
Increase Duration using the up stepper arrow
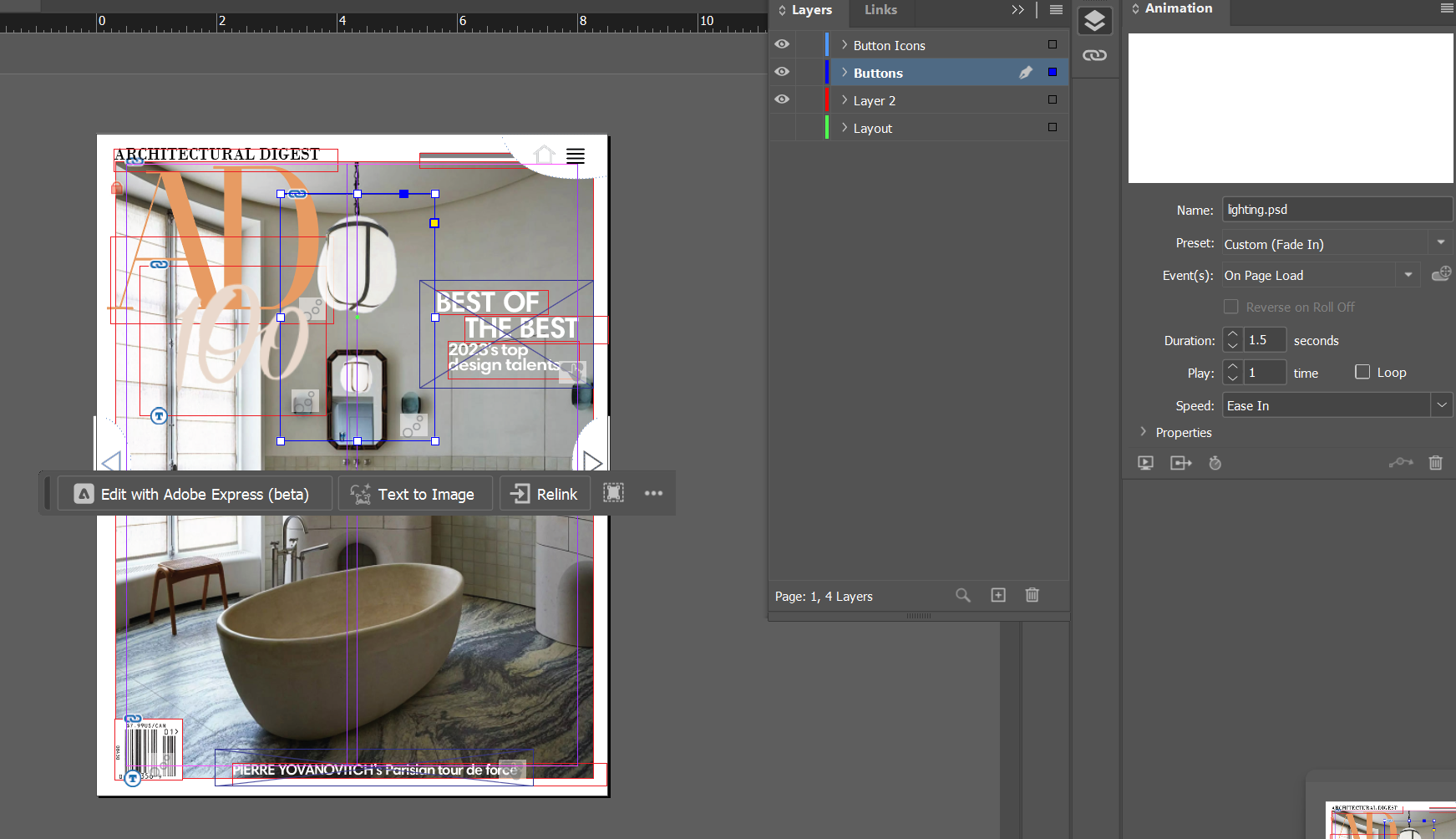click(x=1232, y=334)
